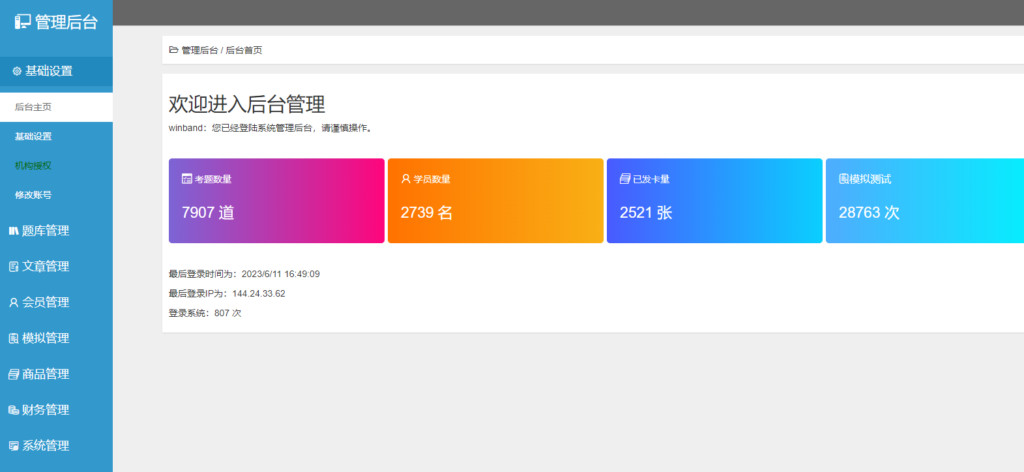Image resolution: width=1024 pixels, height=472 pixels.
Task: Click the 管理后台 title in the sidebar header
Action: (x=66, y=22)
